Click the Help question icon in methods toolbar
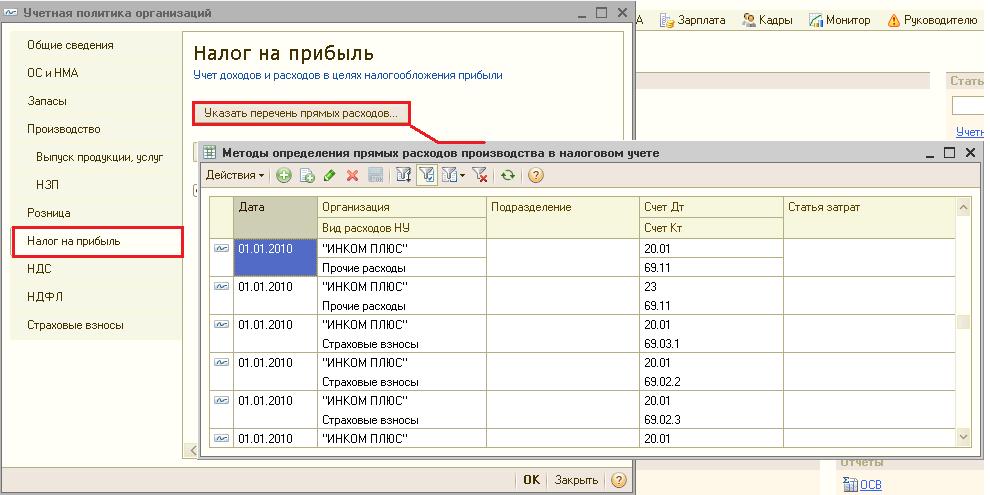Viewport: 990px width, 495px height. pos(535,176)
